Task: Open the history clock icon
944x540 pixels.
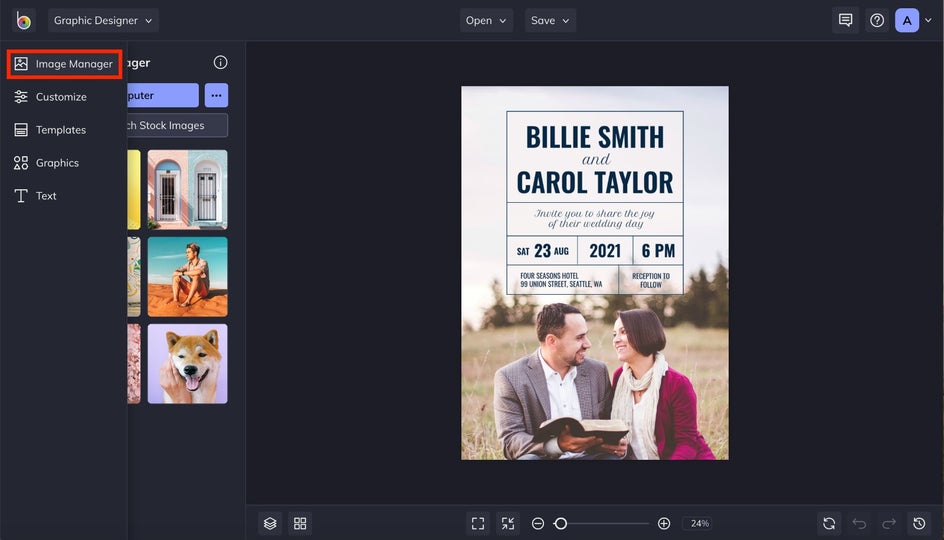Action: [x=919, y=523]
